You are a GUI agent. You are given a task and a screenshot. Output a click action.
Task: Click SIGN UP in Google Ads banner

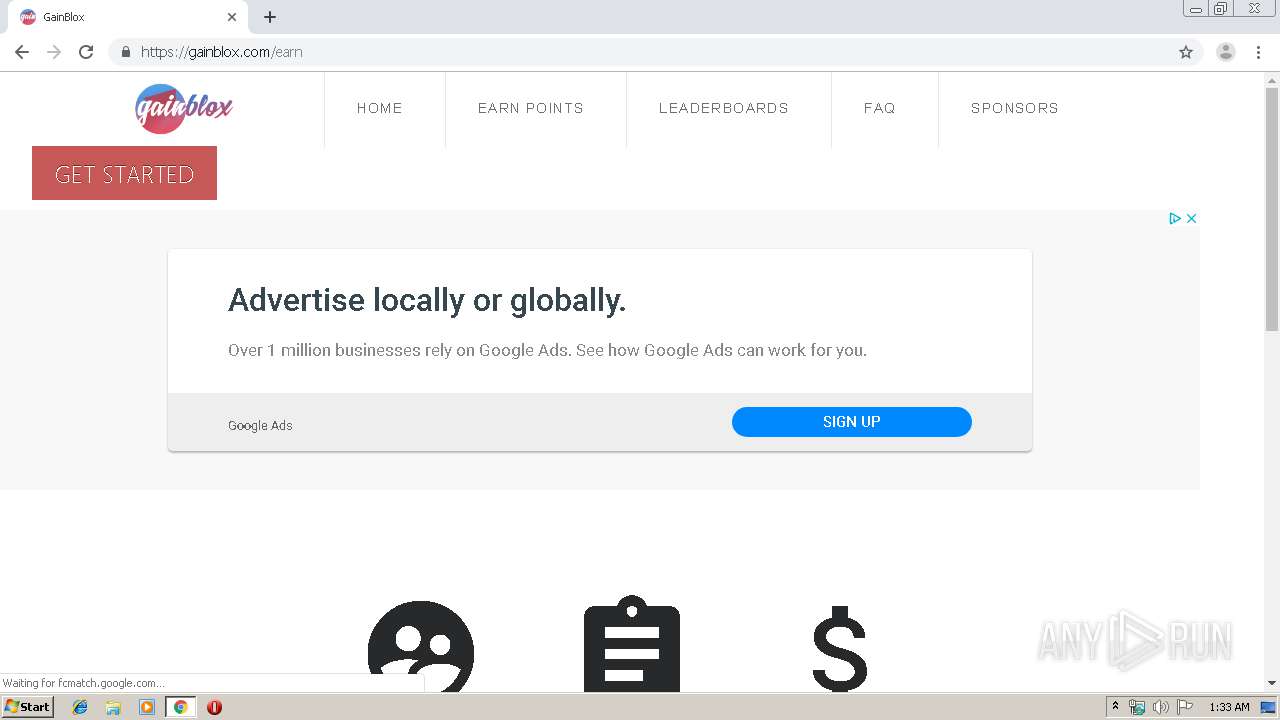tap(852, 422)
